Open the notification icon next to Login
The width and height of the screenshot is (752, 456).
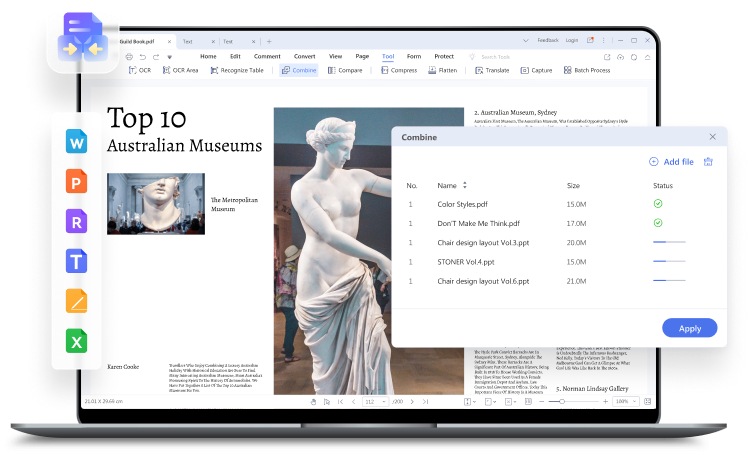coord(590,40)
